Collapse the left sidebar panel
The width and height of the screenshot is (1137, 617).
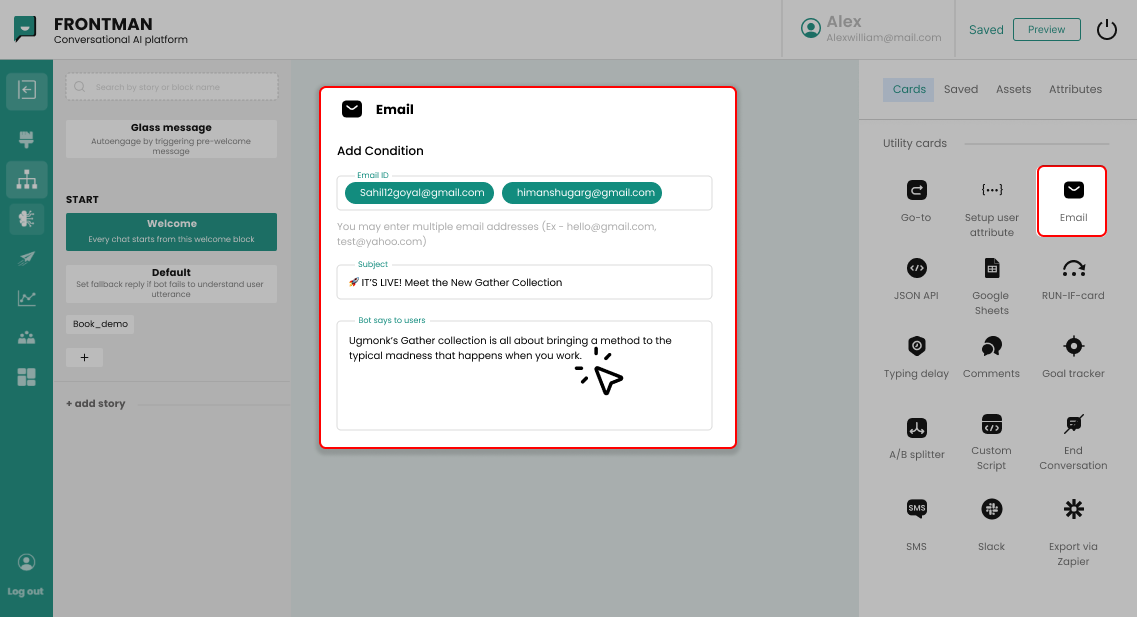(x=27, y=91)
